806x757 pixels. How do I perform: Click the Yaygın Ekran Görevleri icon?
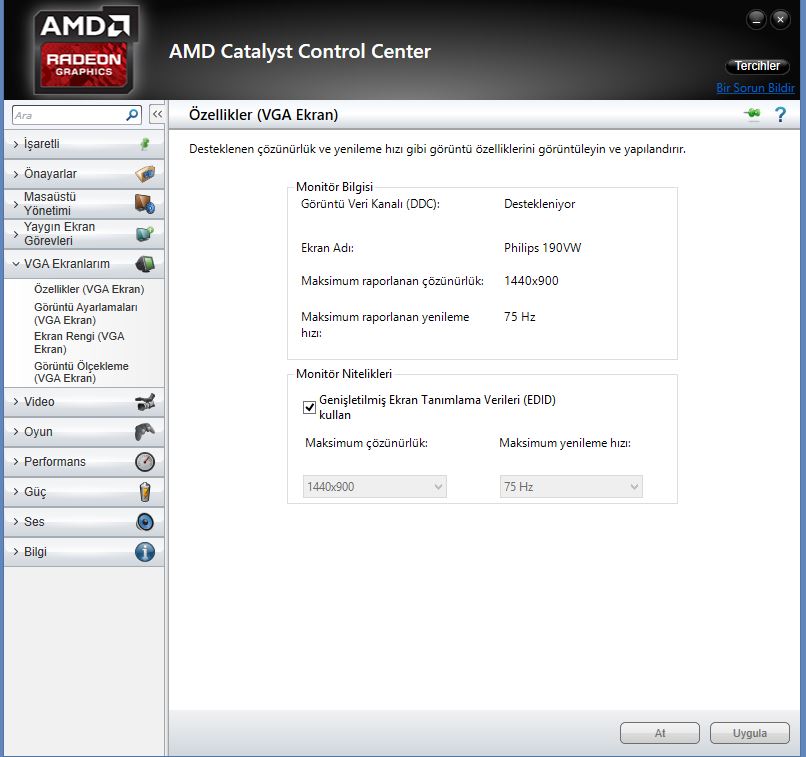145,234
